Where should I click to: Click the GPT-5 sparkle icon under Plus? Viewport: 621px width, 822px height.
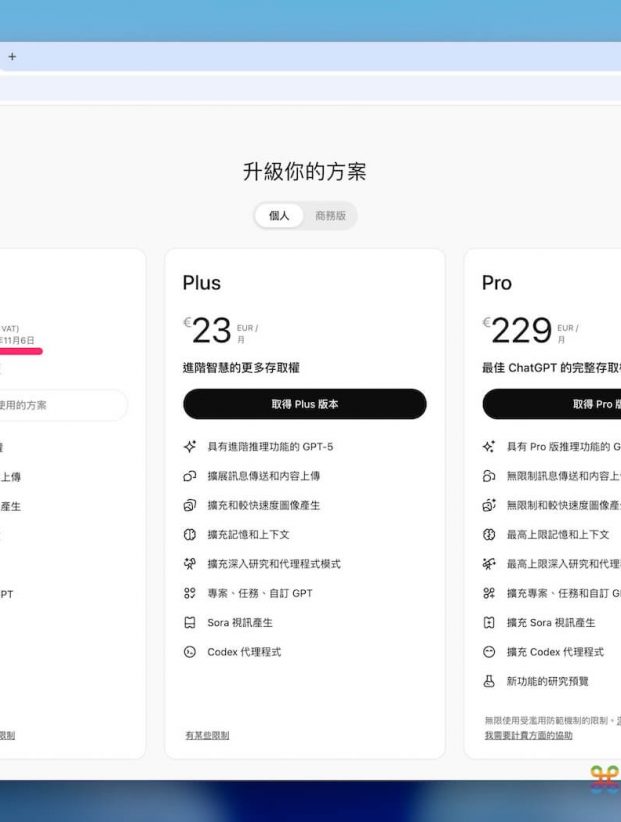(190, 447)
